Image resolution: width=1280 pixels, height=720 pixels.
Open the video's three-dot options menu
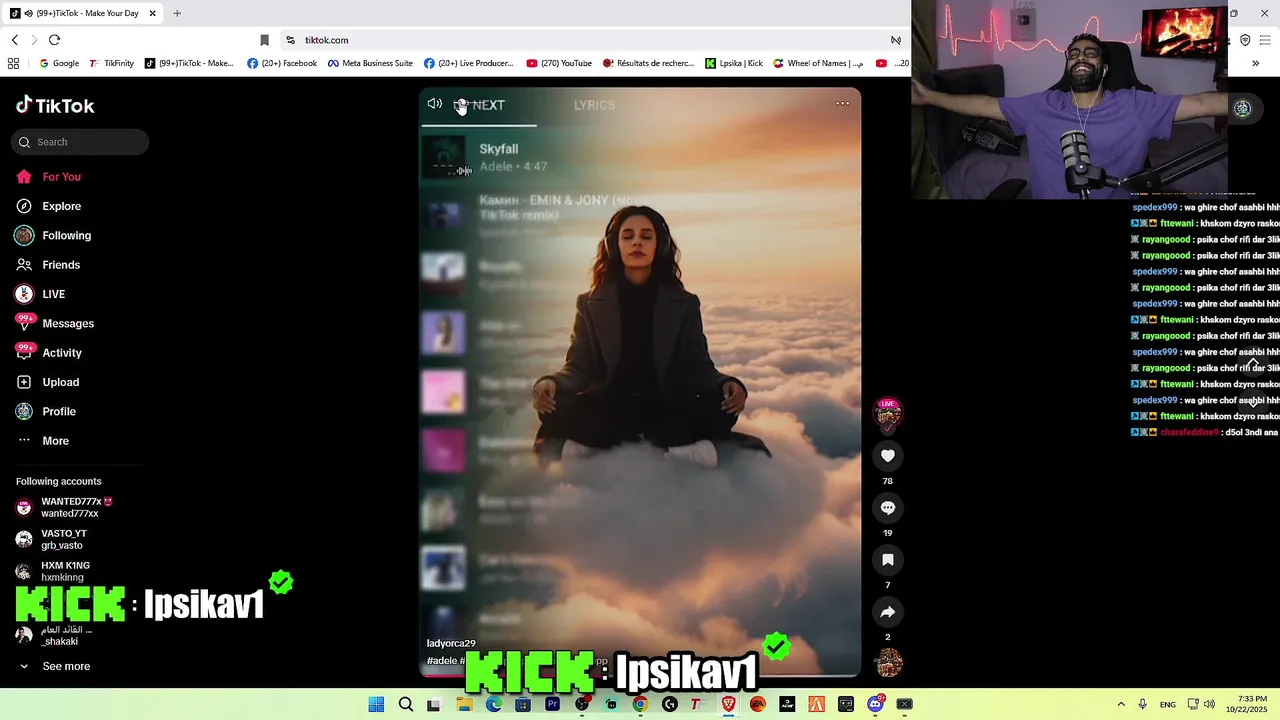point(842,103)
